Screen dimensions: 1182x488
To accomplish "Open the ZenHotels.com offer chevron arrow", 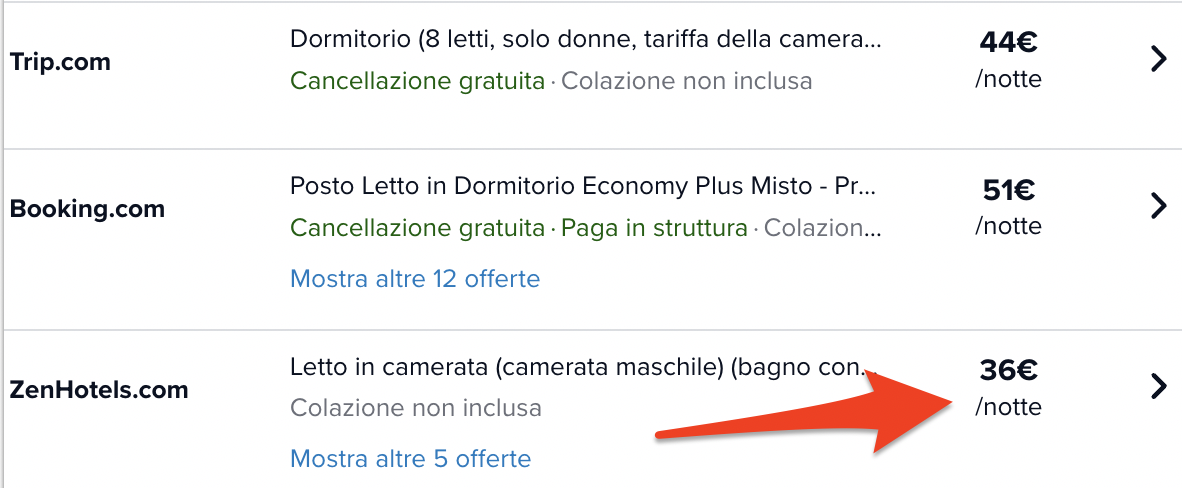I will click(1159, 387).
